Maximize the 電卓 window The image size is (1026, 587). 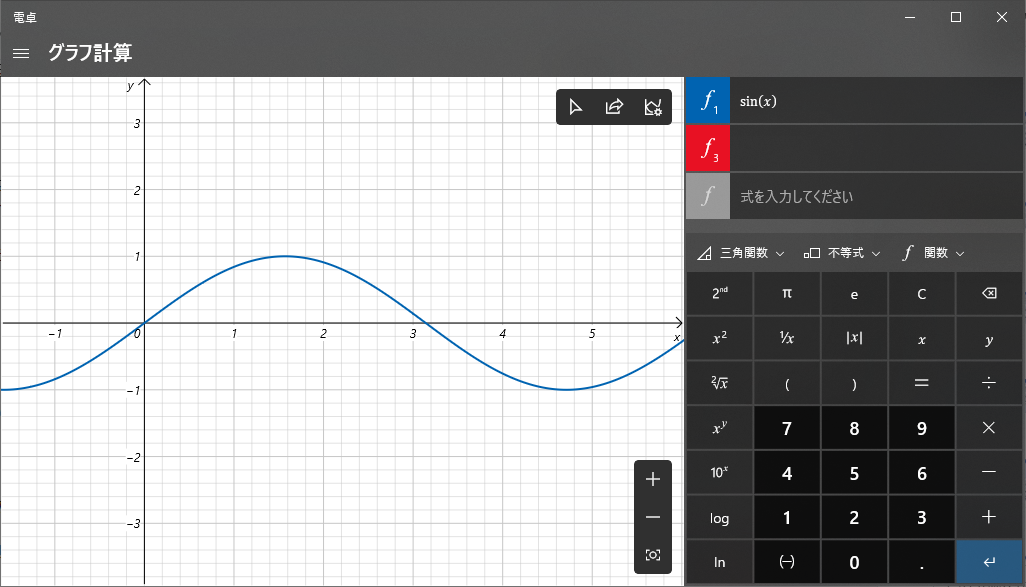(x=956, y=17)
